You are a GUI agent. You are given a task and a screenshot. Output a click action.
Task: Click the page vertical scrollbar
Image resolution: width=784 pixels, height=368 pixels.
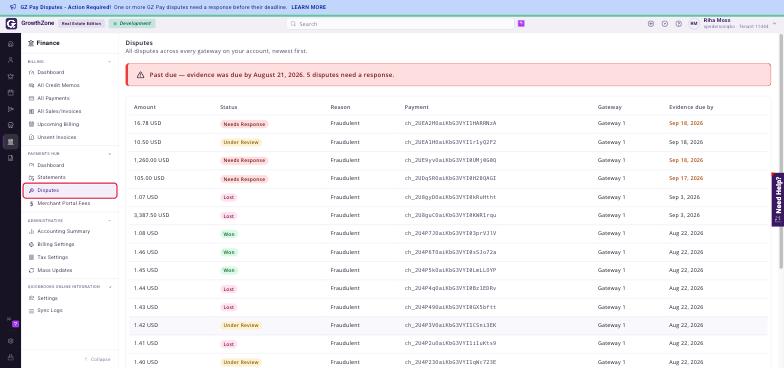tap(781, 150)
